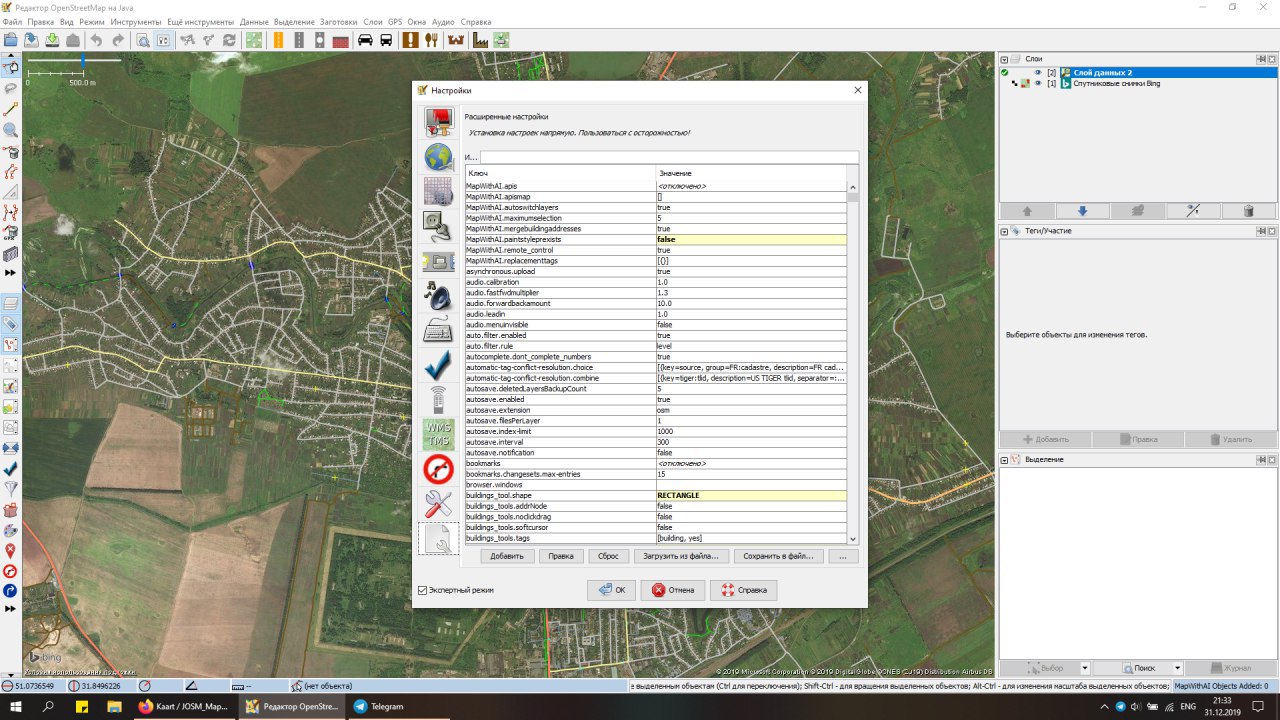The height and width of the screenshot is (720, 1280).
Task: Open the Заготовки menu
Action: click(339, 21)
